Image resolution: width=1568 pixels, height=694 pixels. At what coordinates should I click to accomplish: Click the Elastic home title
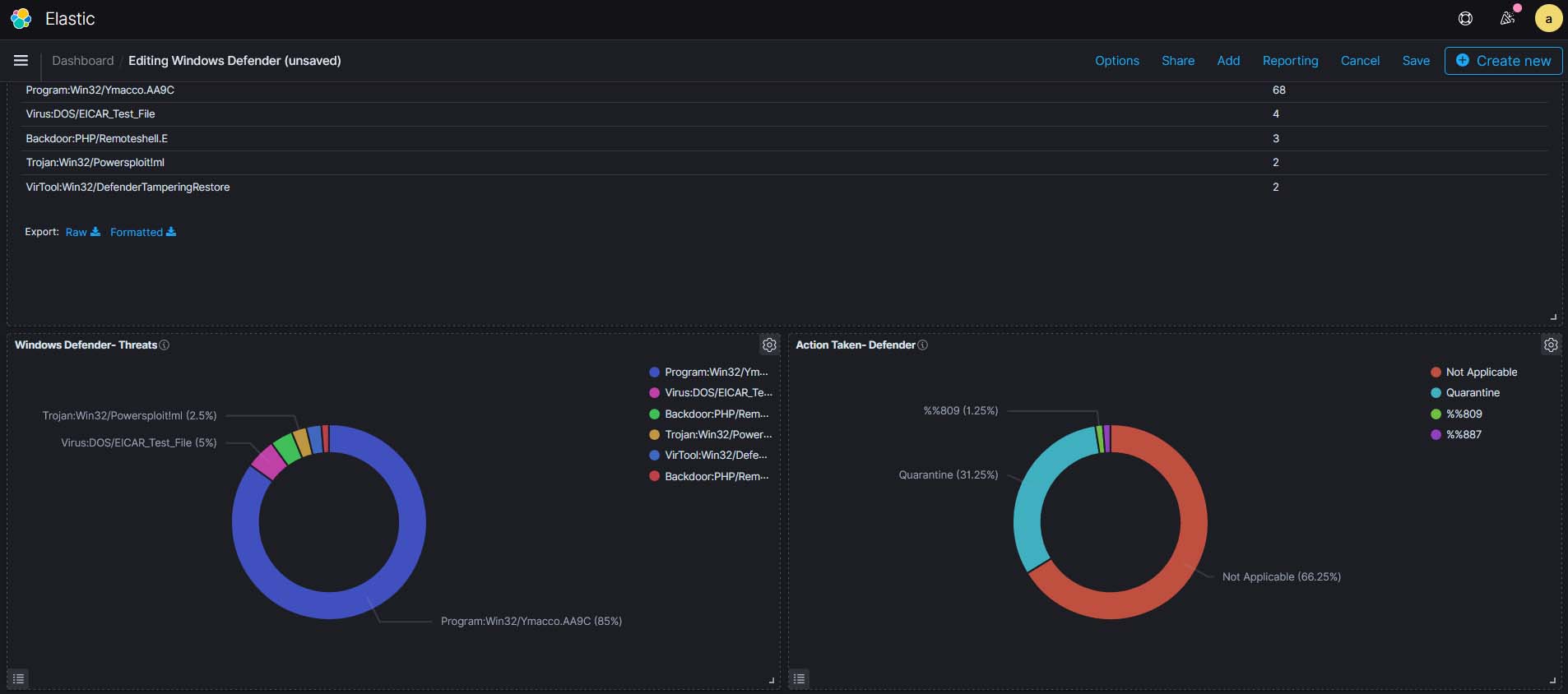coord(70,18)
